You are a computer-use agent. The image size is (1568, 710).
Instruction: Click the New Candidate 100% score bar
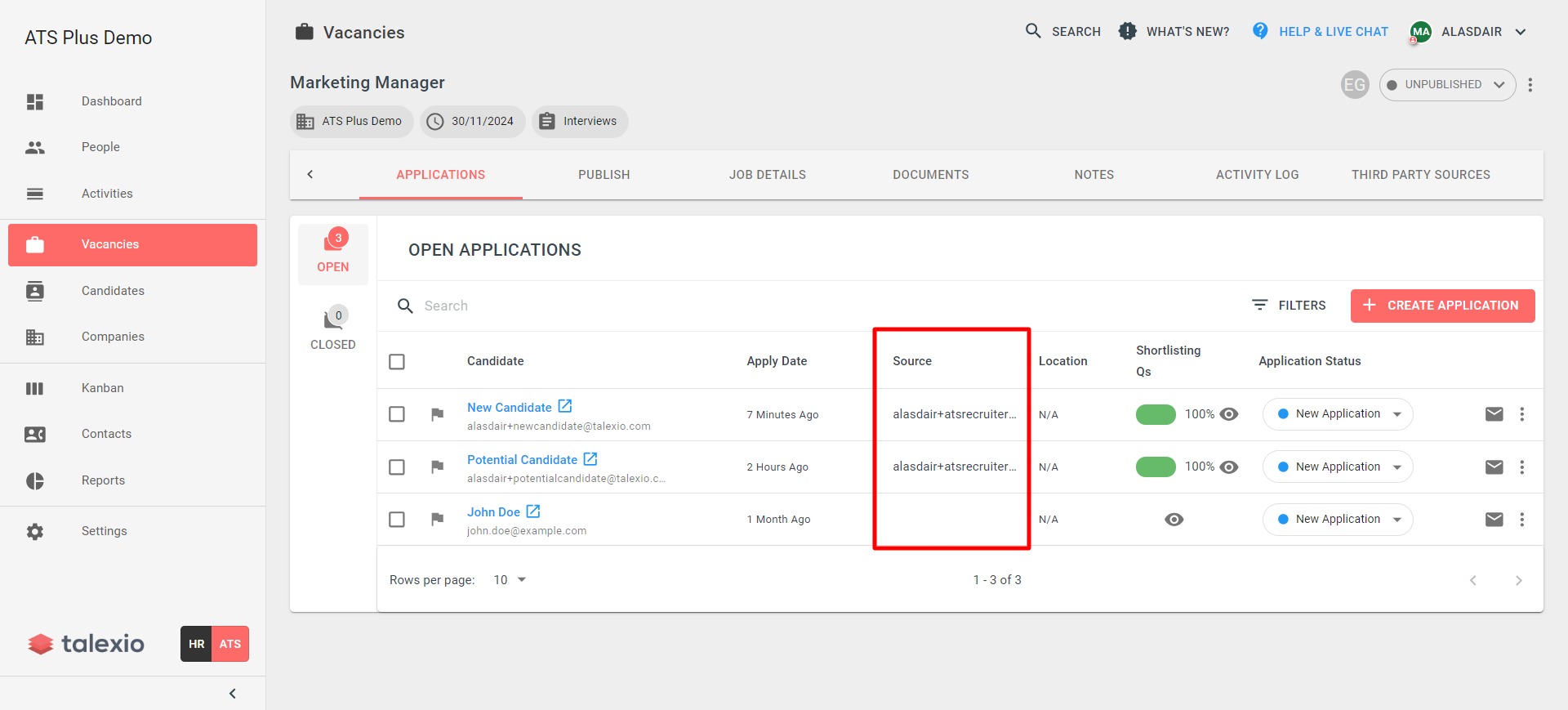(1156, 414)
